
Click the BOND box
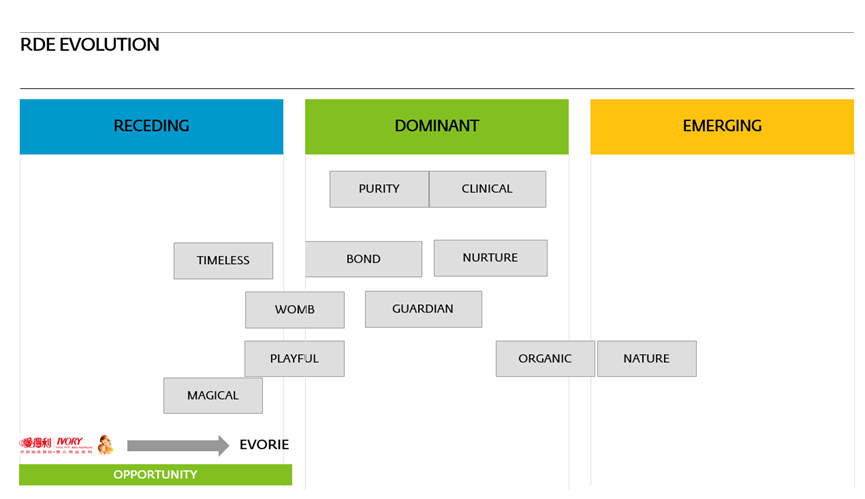[363, 259]
